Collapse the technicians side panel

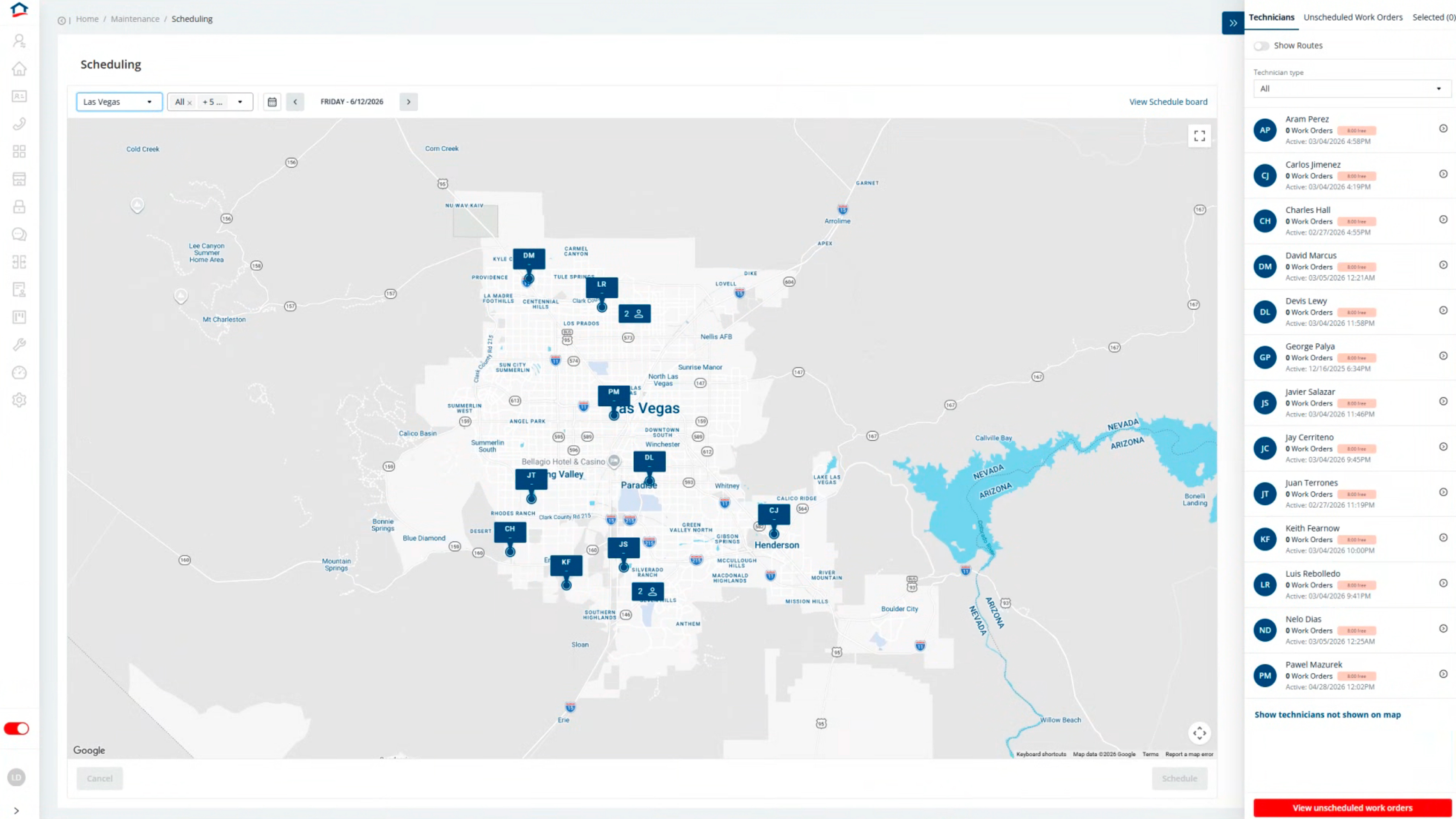coord(1233,23)
